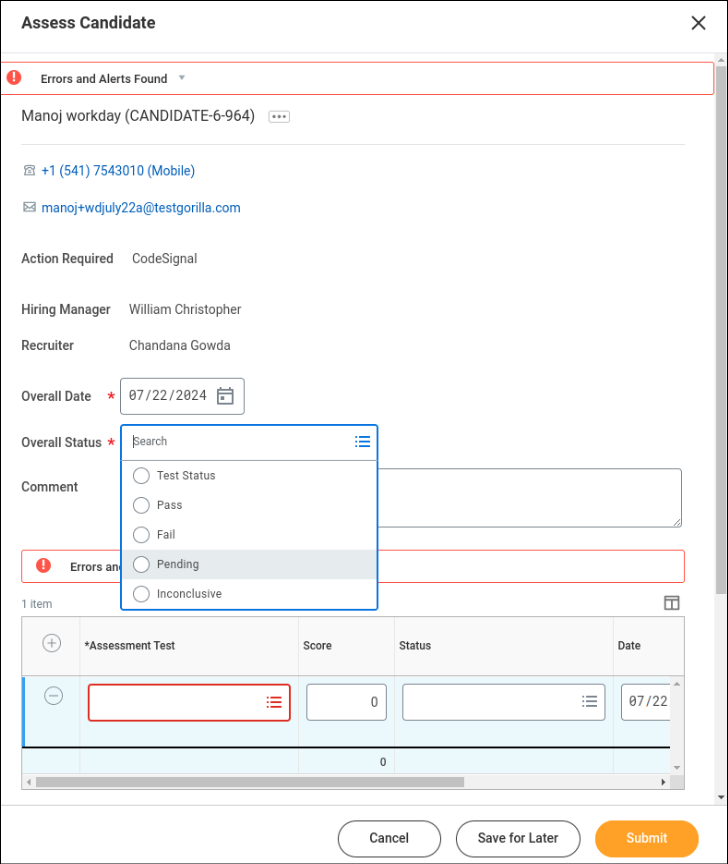Select Test Status from the options list

click(141, 475)
